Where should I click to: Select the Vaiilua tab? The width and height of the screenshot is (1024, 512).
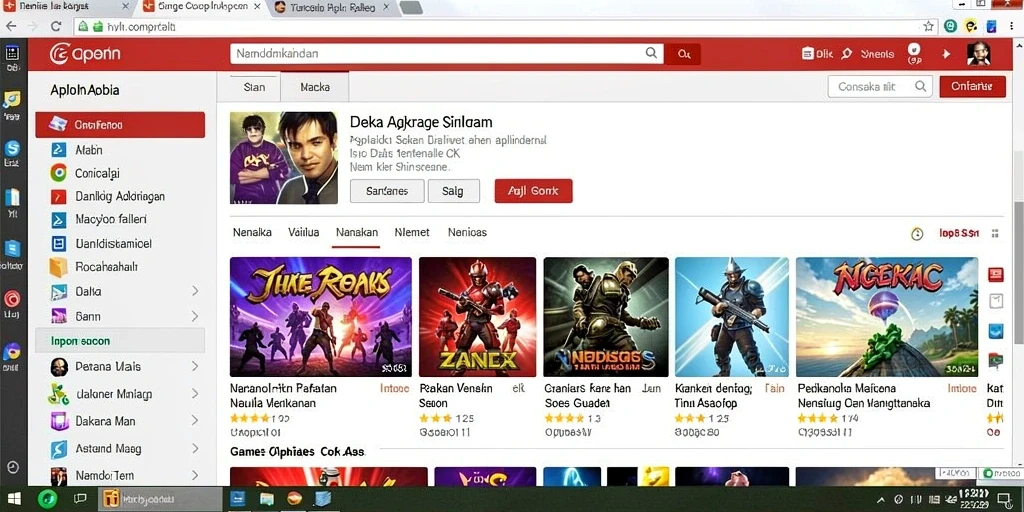[304, 232]
